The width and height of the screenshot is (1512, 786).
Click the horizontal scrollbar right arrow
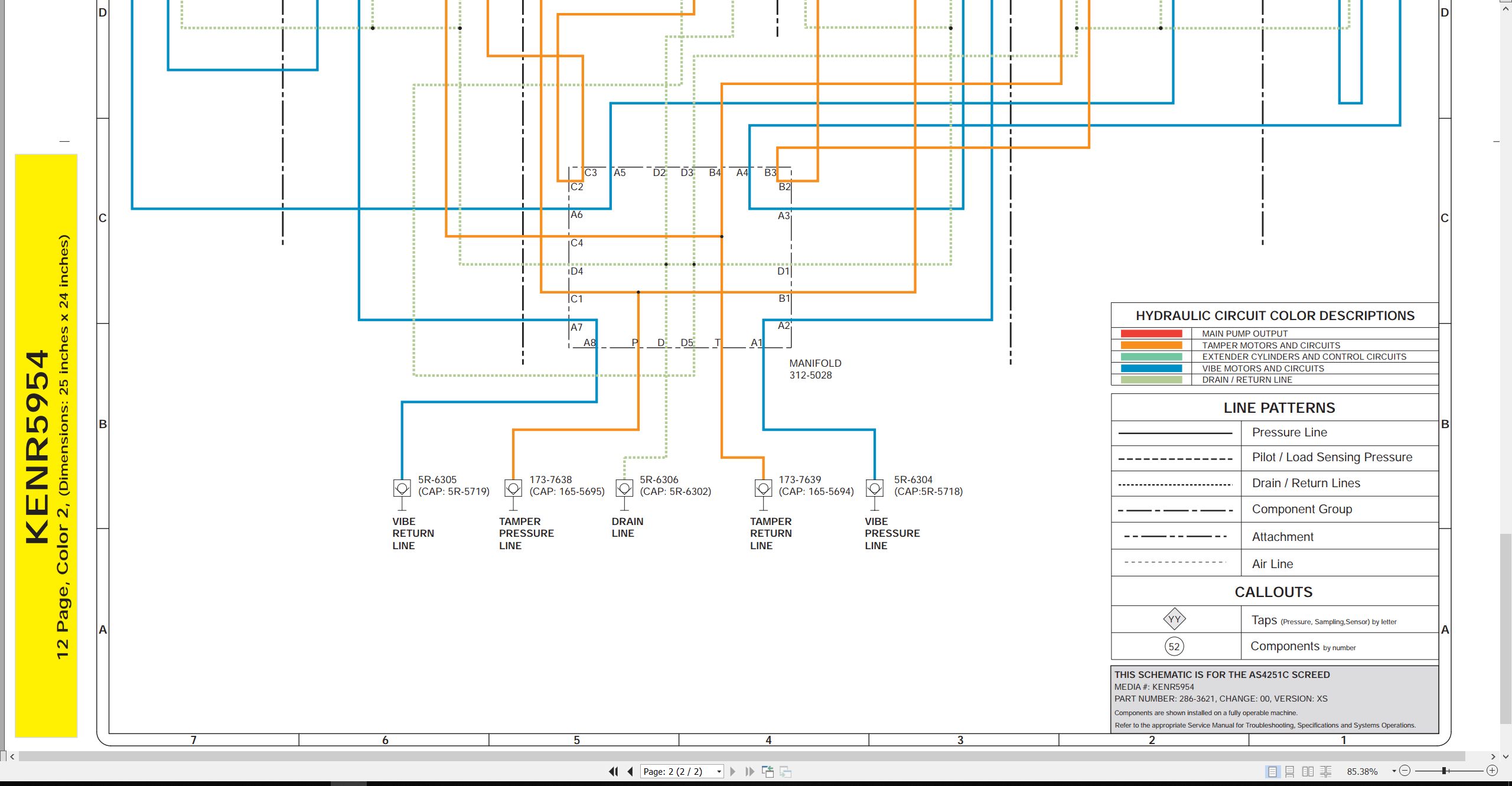tap(1493, 756)
